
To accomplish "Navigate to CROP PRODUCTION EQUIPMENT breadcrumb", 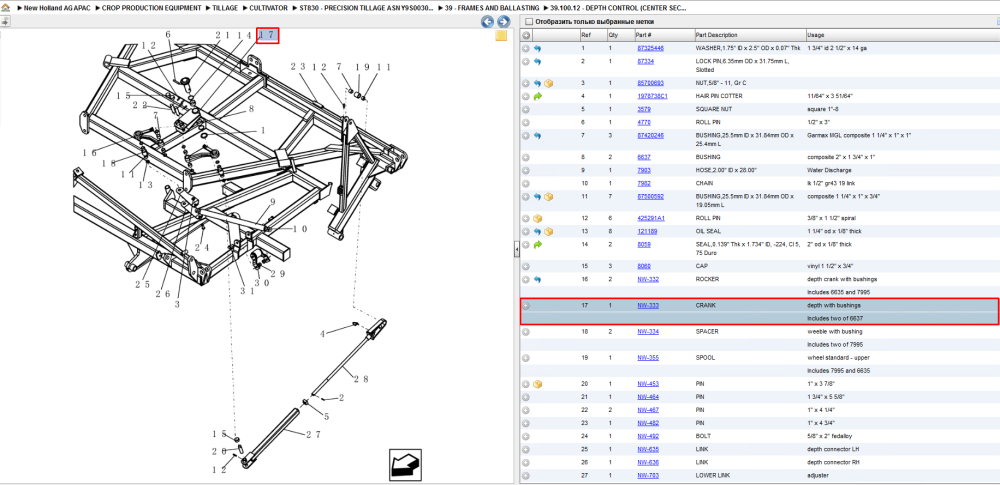I will pos(151,8).
